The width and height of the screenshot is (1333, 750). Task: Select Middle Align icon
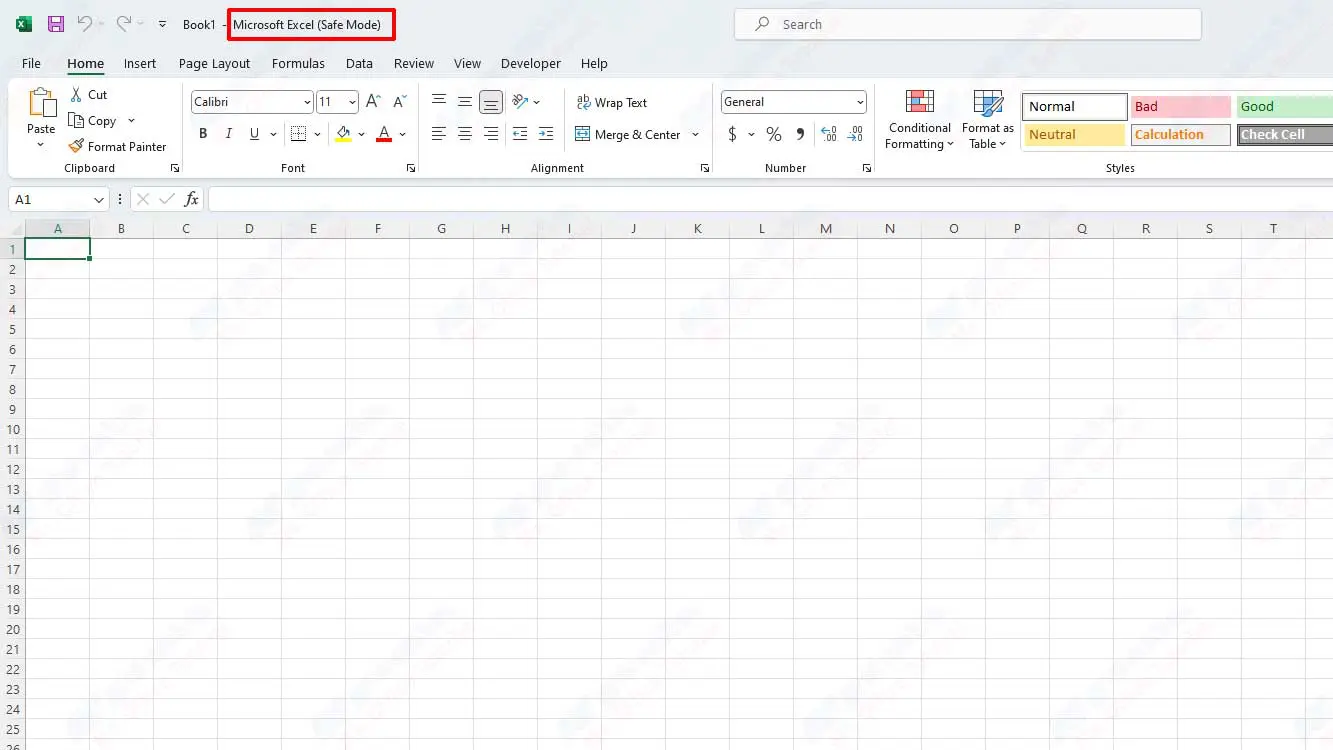[464, 101]
